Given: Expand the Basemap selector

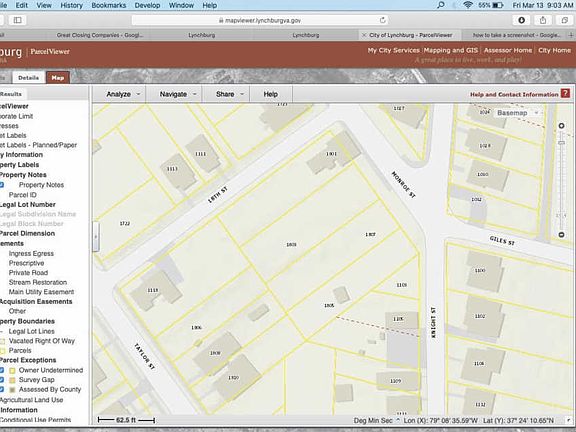Looking at the screenshot, I should click(517, 113).
